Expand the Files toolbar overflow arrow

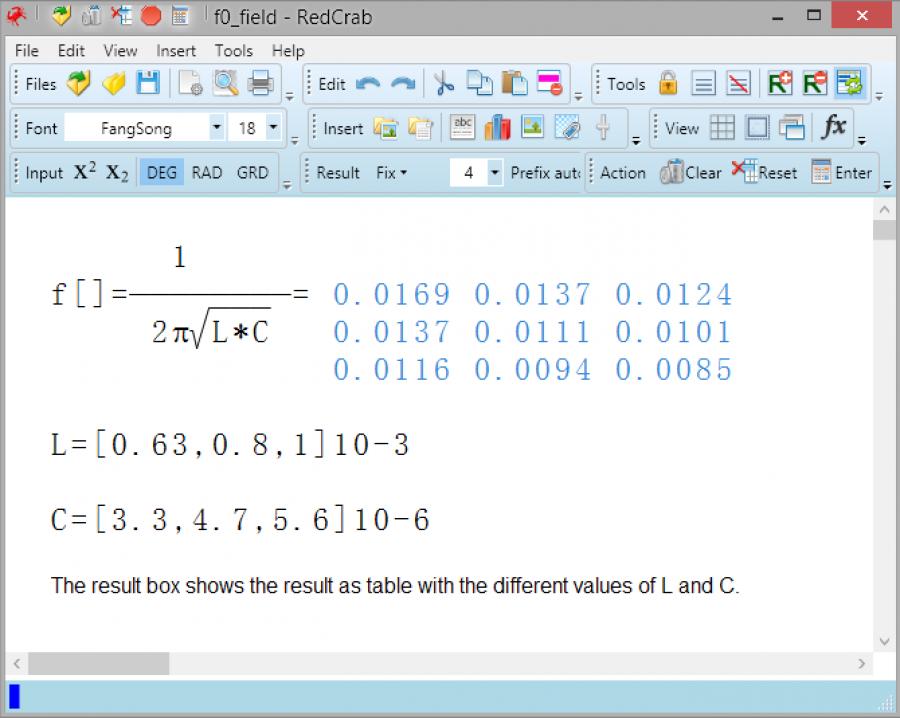pyautogui.click(x=289, y=96)
